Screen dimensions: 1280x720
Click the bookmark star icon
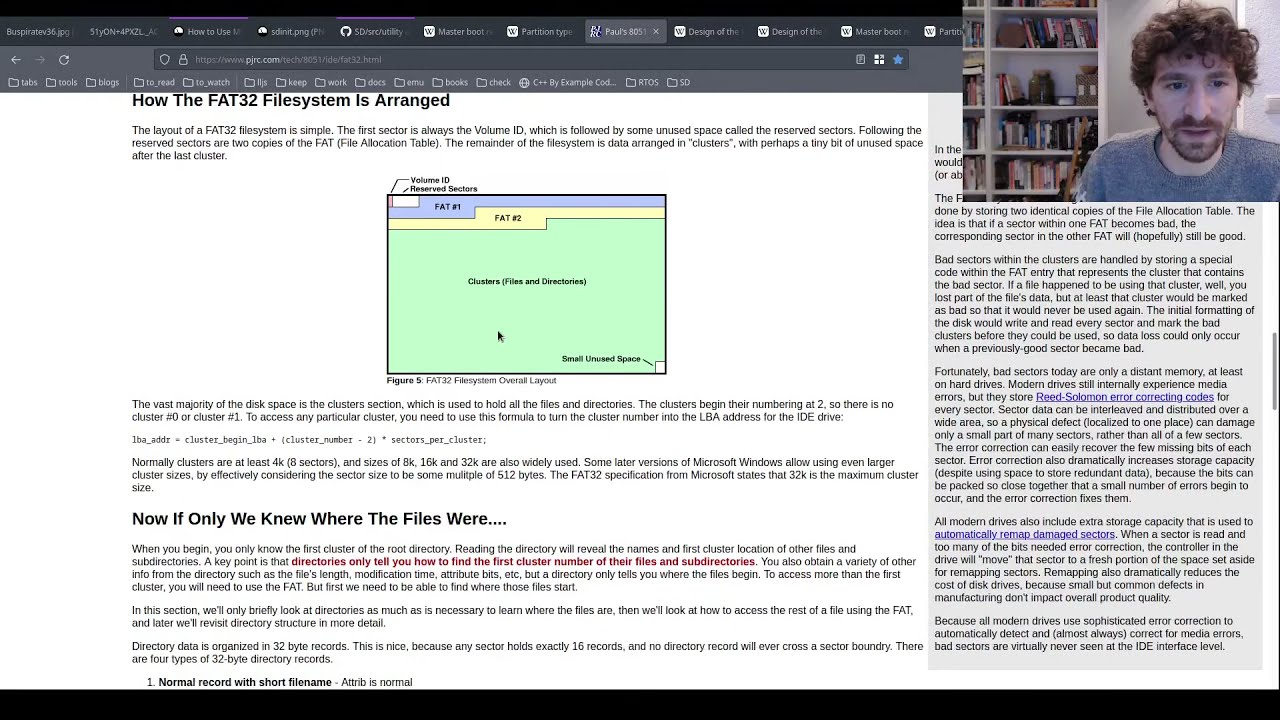898,60
